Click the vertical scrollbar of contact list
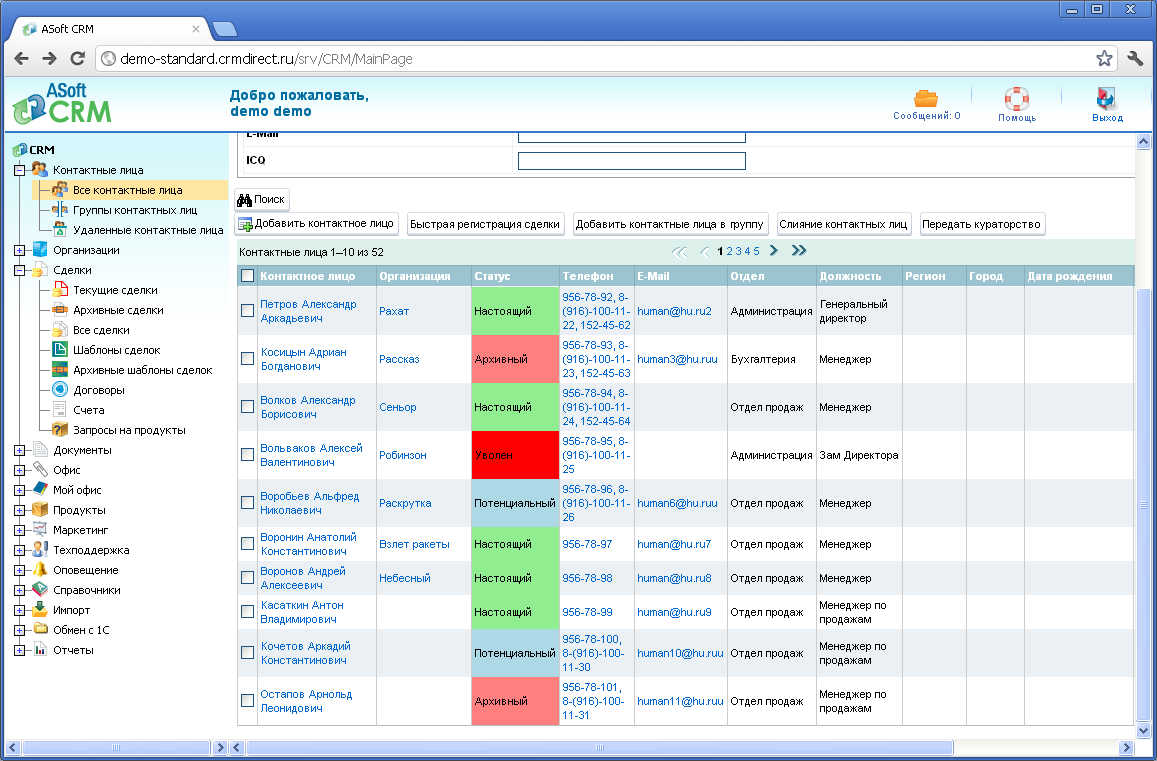The width and height of the screenshot is (1157, 761). [1143, 505]
